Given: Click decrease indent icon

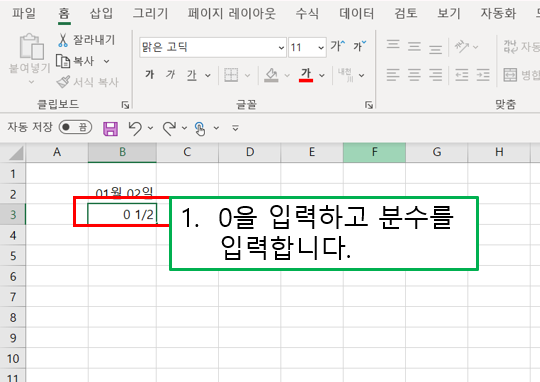Looking at the screenshot, I should coord(462,75).
